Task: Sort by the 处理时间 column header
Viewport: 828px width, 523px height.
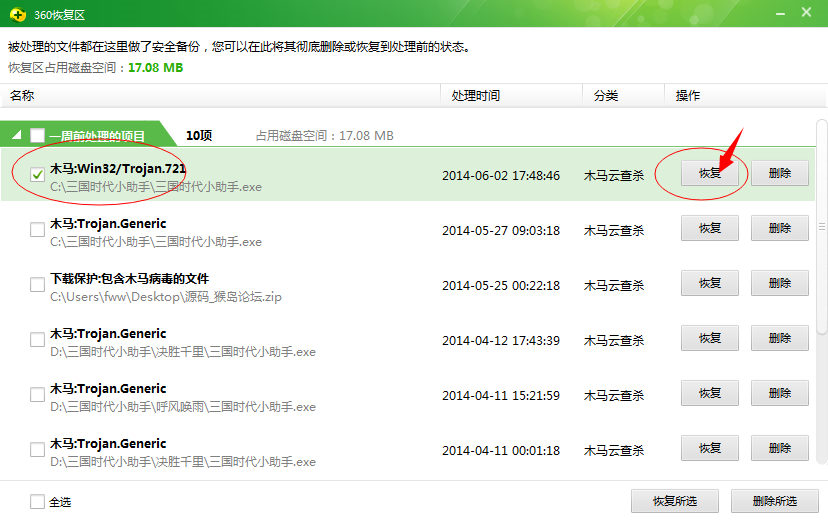Action: coord(475,96)
